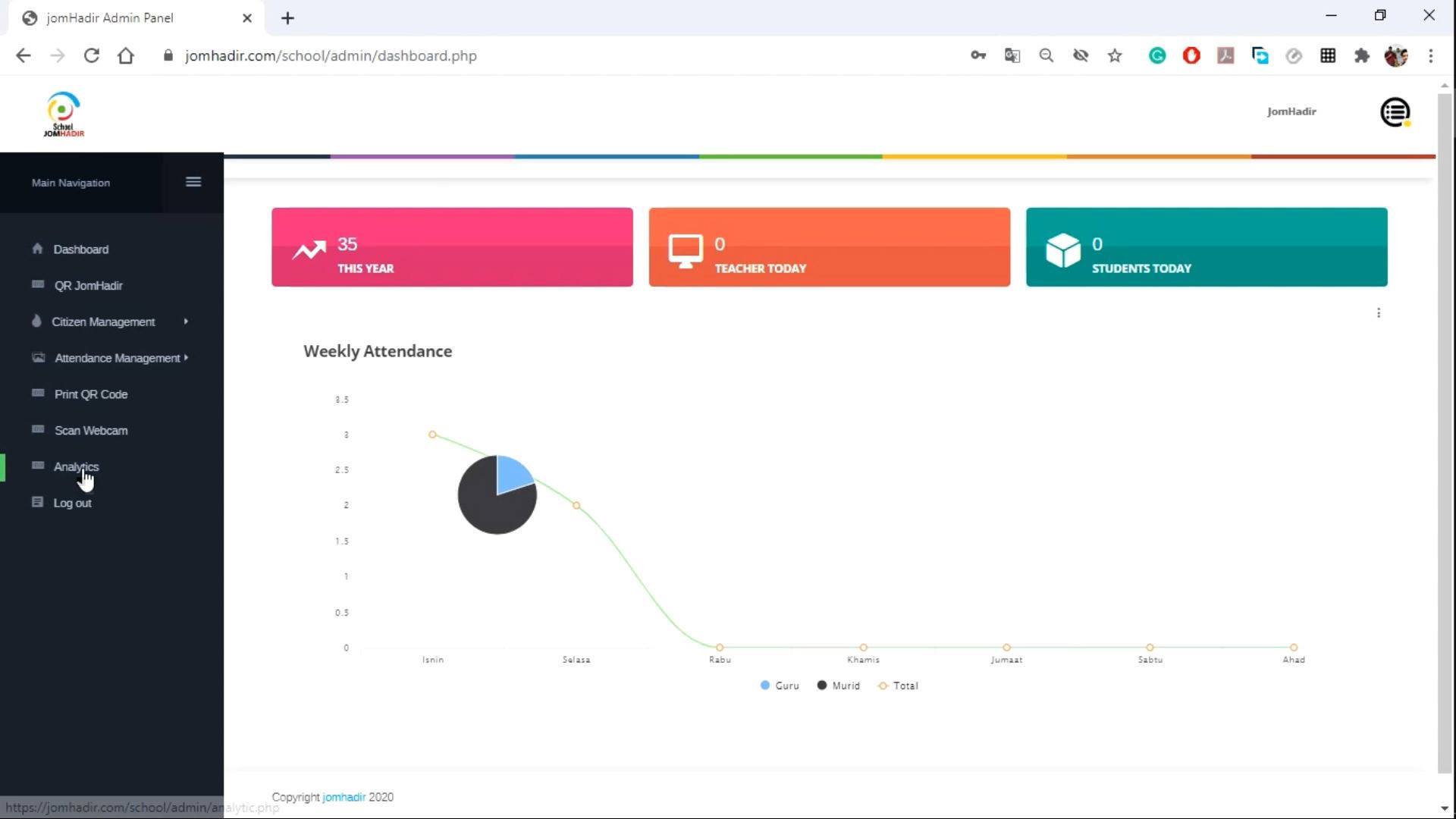
Task: Open the round user menu icon near JomHadir
Action: tap(1395, 112)
